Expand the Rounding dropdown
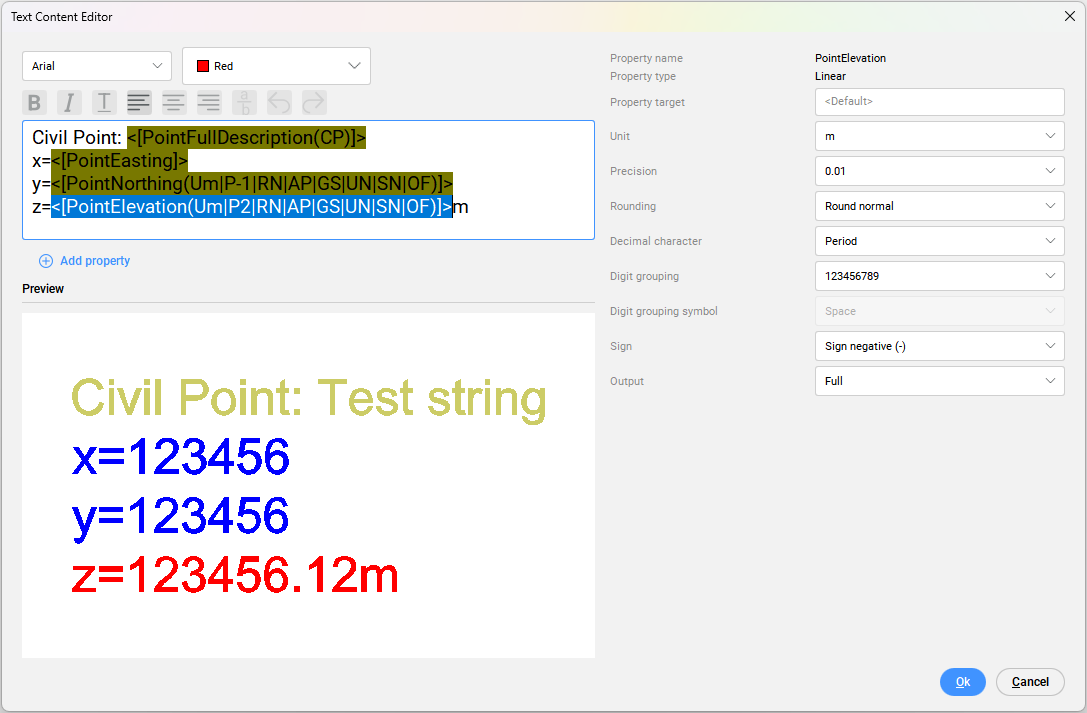1087x713 pixels. tap(939, 206)
